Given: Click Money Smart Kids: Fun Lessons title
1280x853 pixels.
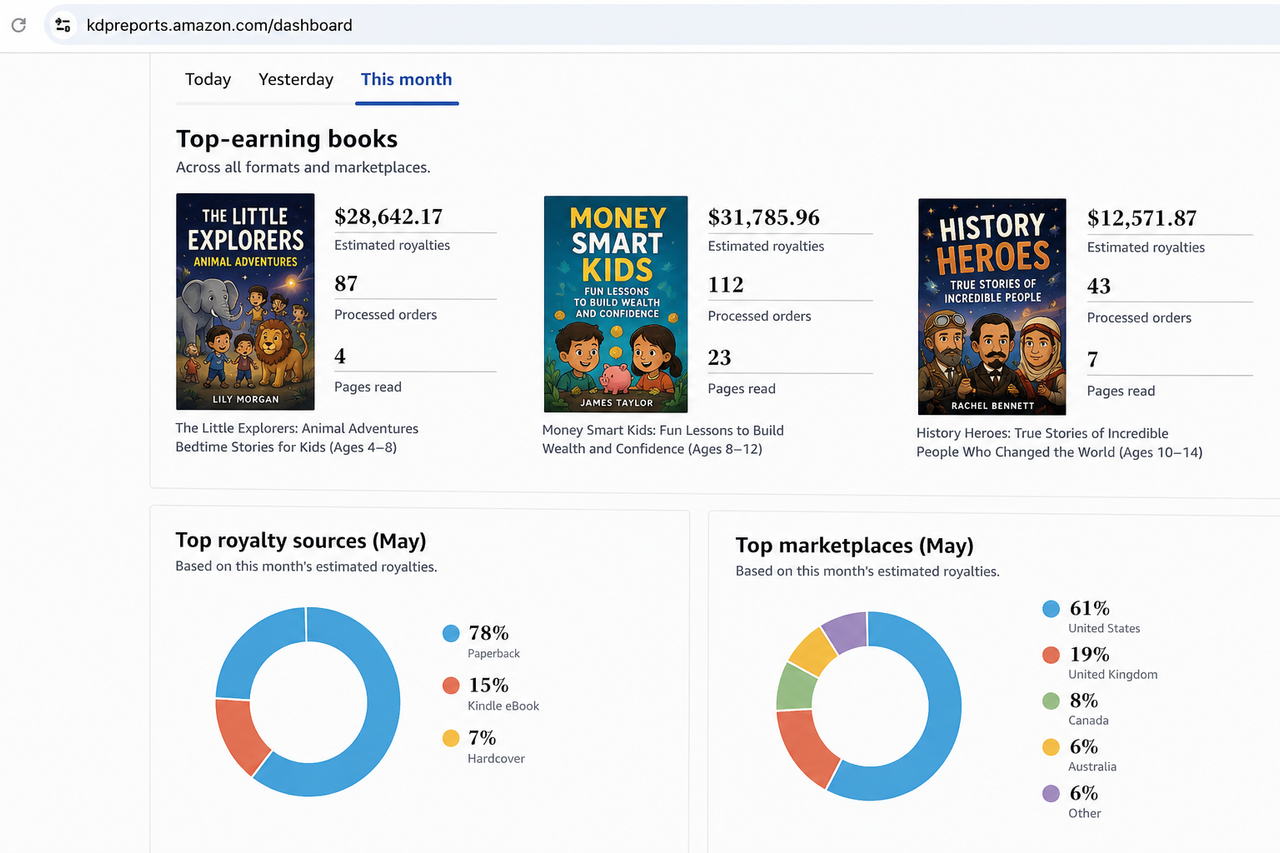Looking at the screenshot, I should (663, 440).
